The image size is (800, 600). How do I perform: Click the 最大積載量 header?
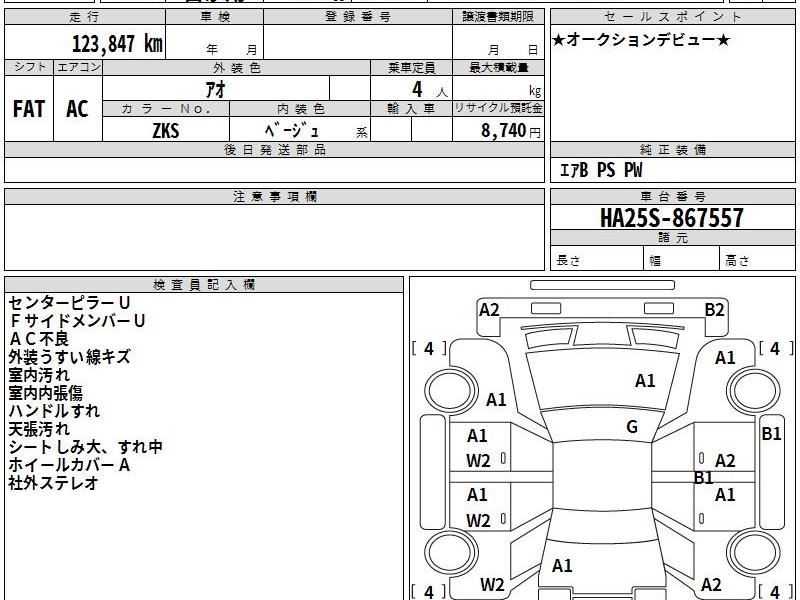click(498, 68)
